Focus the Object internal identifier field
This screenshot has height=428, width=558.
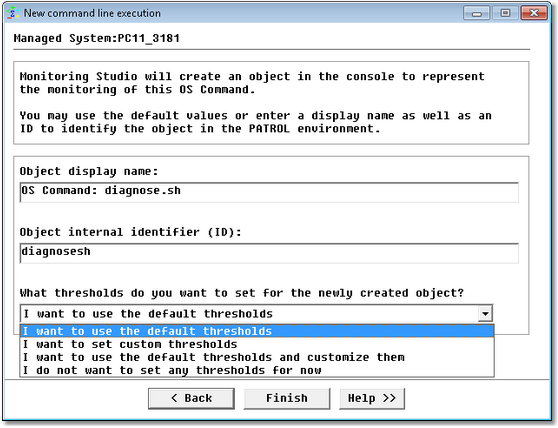pos(269,253)
